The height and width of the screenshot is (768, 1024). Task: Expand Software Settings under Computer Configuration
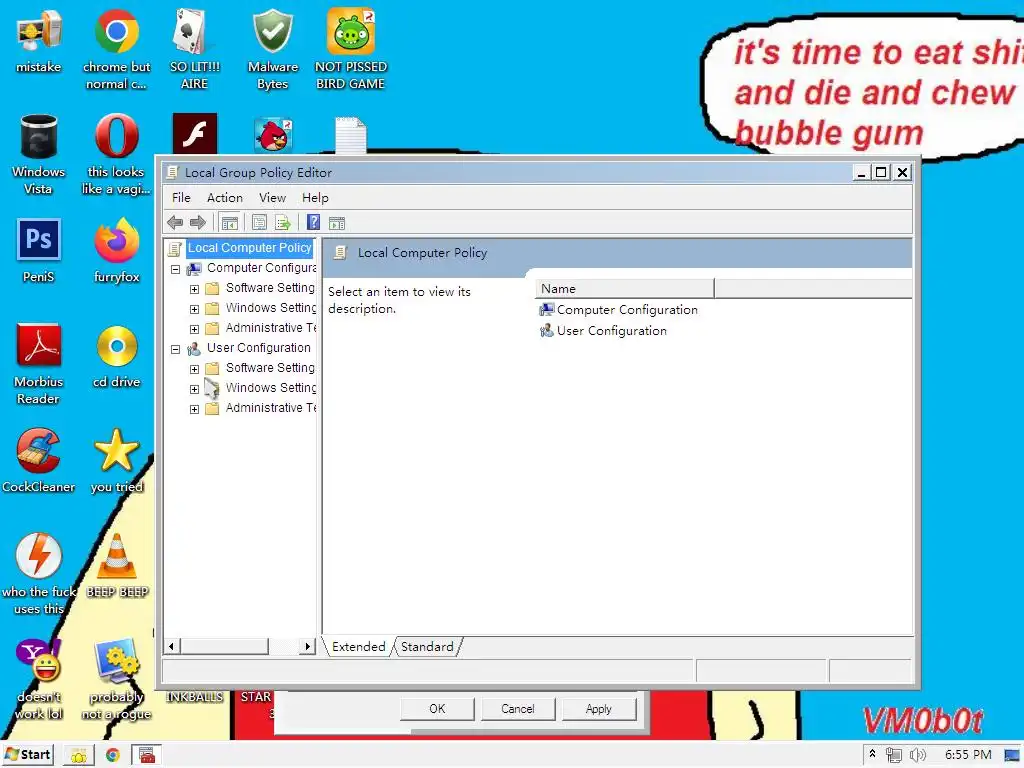point(194,289)
